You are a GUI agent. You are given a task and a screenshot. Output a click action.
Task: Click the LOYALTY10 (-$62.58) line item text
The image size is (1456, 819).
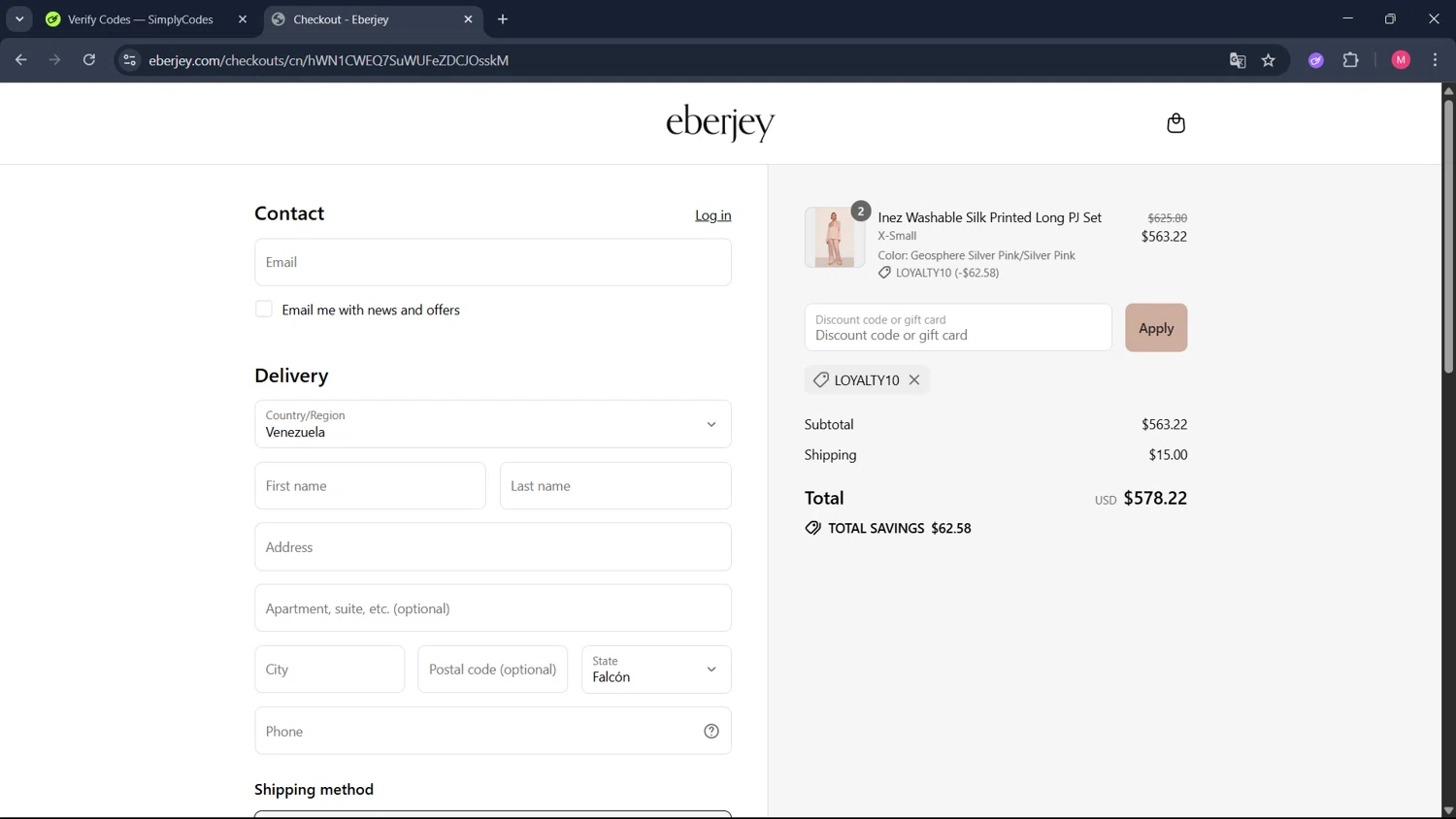click(x=947, y=273)
